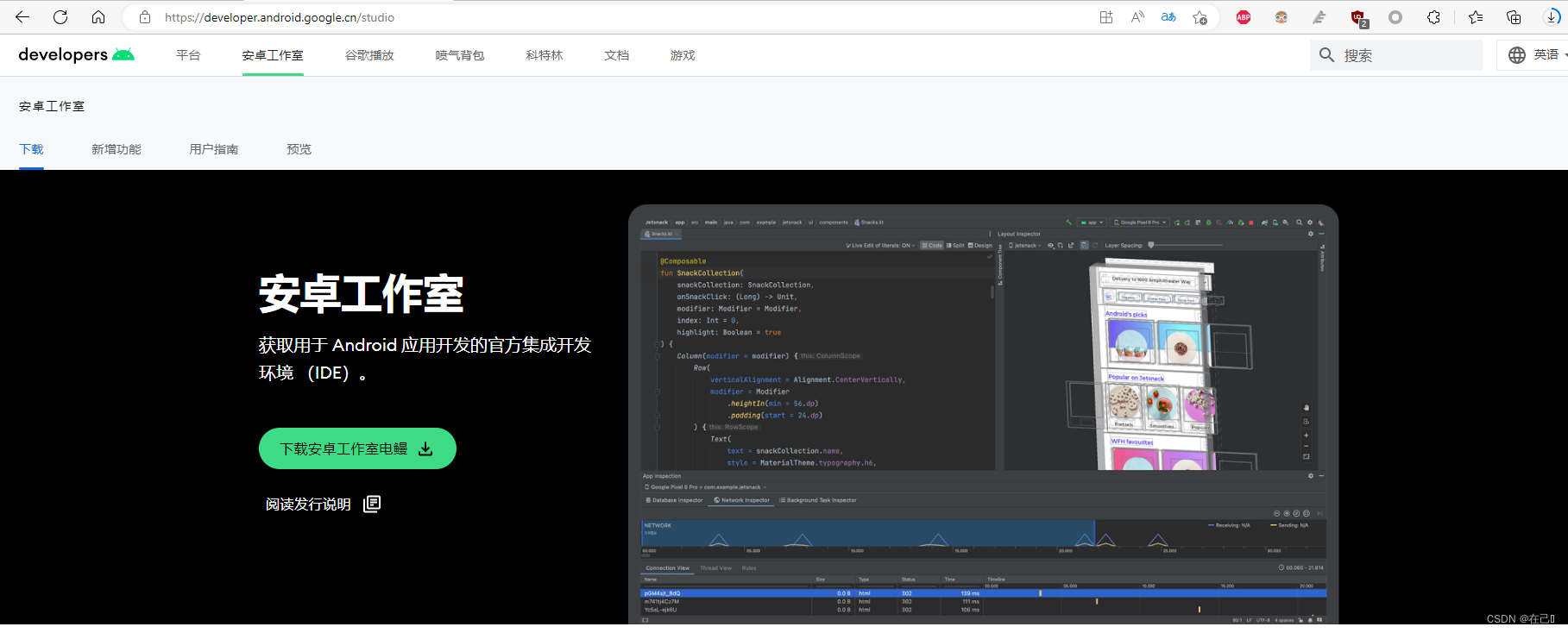
Task: View site information lock icon
Action: click(x=145, y=17)
